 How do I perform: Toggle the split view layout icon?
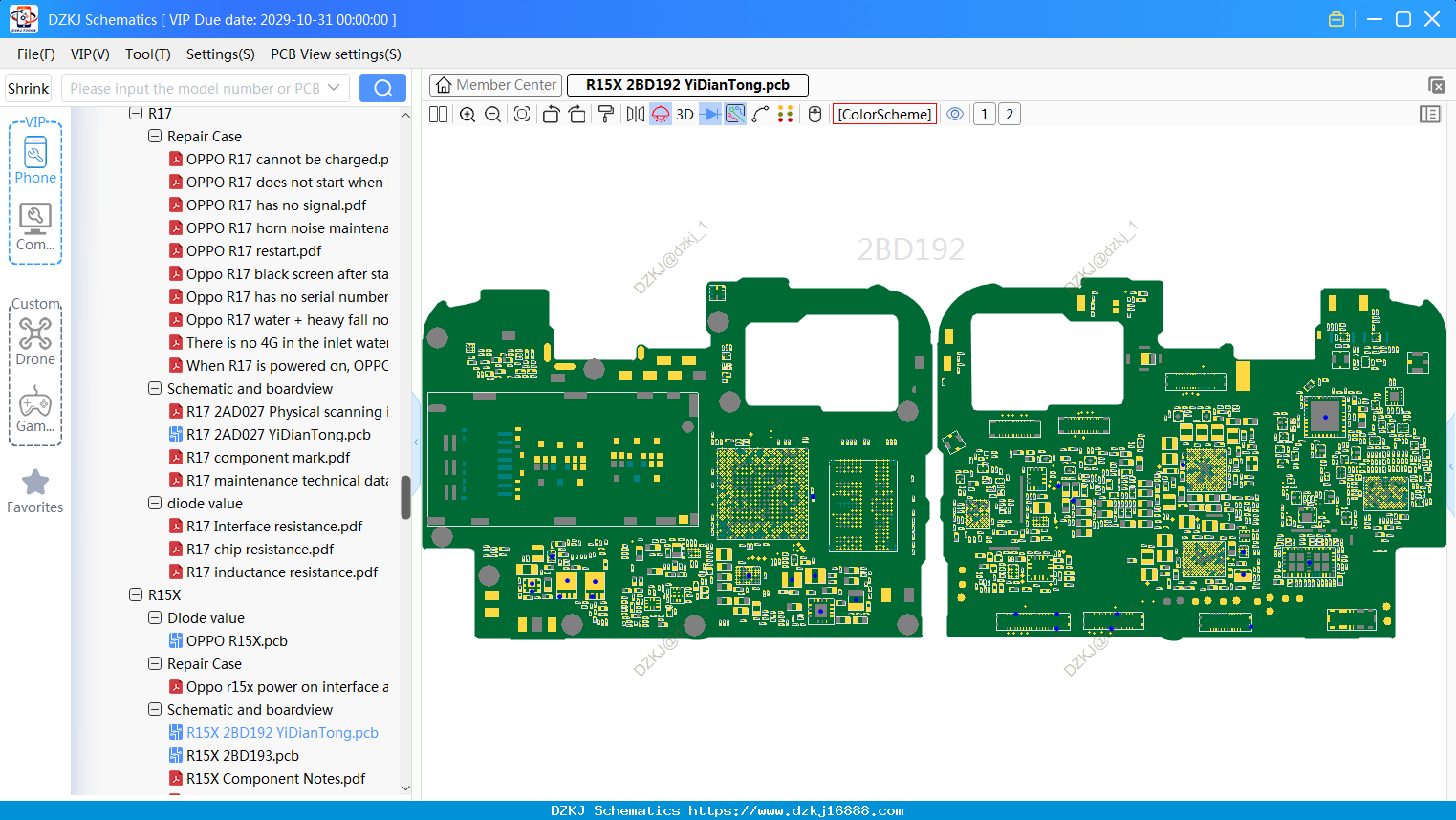pyautogui.click(x=438, y=115)
